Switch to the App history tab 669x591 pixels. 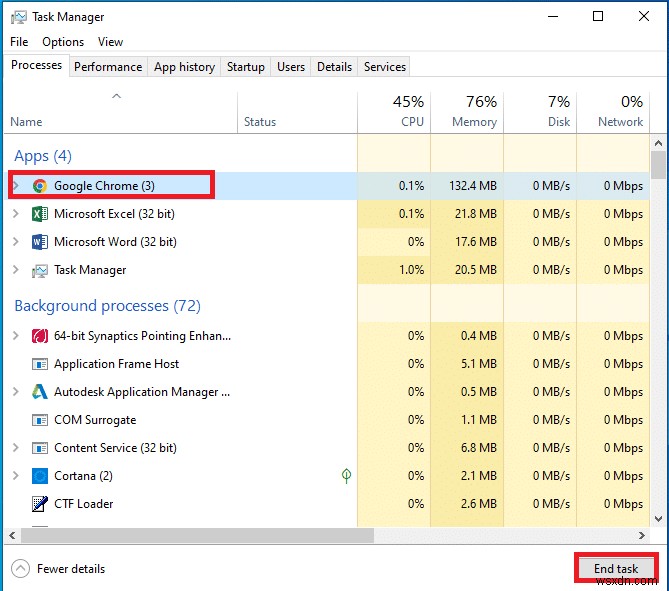[x=184, y=67]
